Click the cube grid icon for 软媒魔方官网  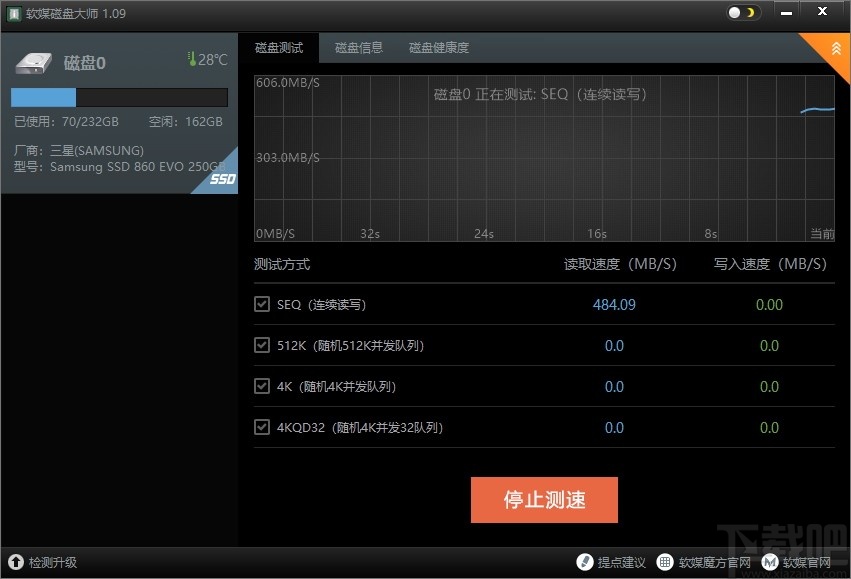[663, 562]
